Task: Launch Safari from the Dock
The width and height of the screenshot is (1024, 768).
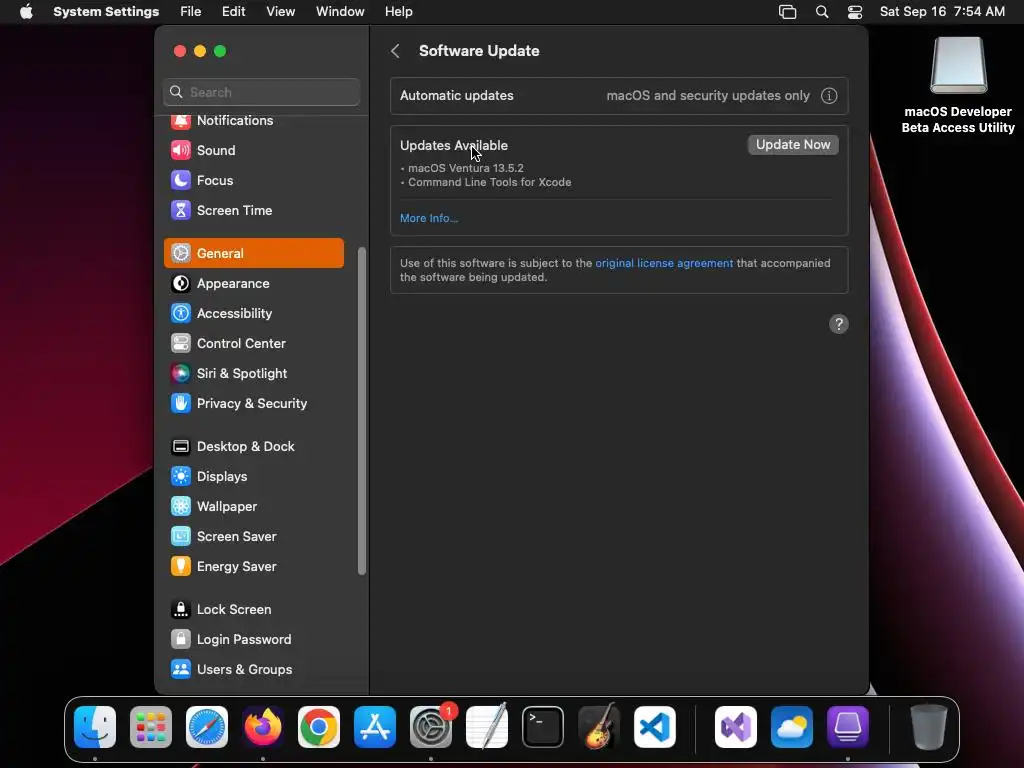Action: (x=207, y=727)
